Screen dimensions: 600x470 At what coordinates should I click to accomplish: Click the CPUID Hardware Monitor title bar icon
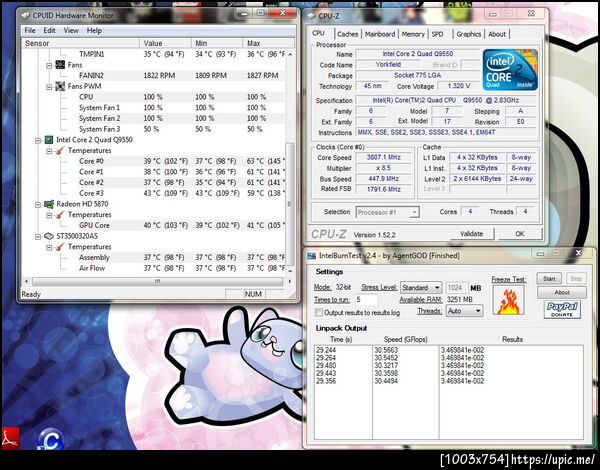tap(25, 16)
